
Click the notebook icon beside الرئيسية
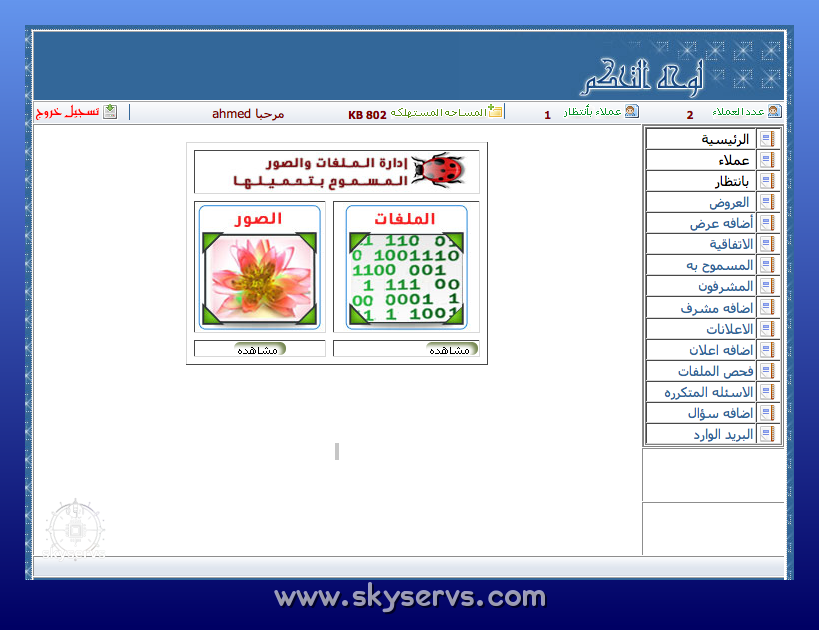(x=767, y=139)
